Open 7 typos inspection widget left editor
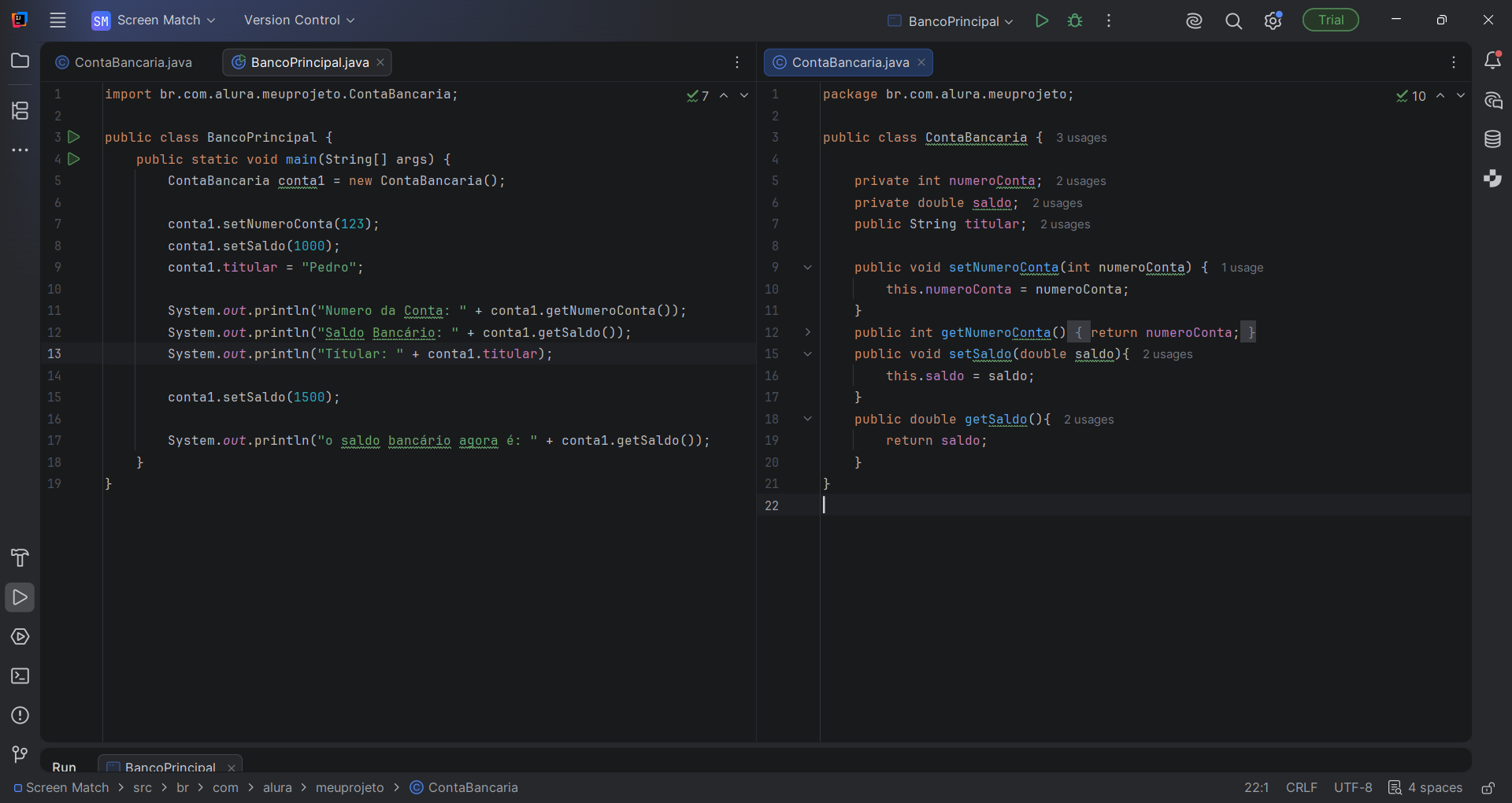Viewport: 1512px width, 803px height. [698, 95]
